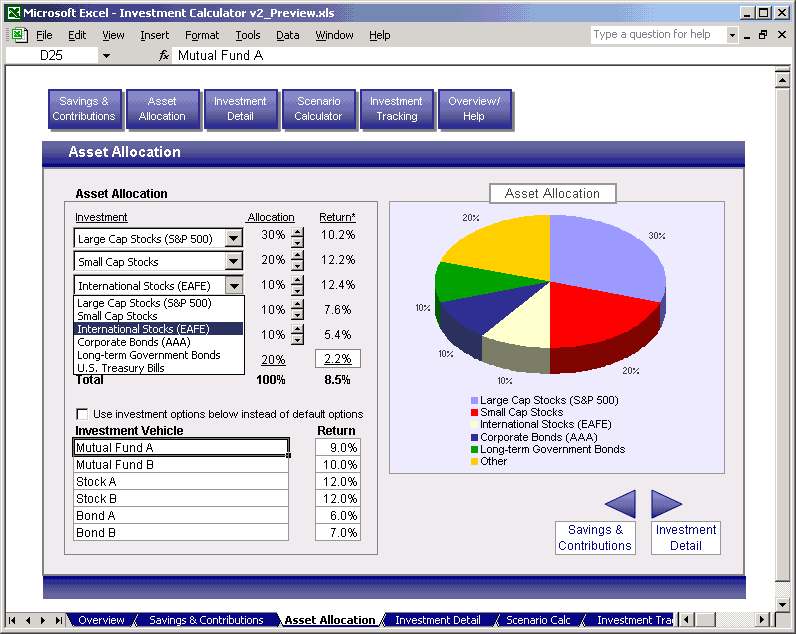796x634 pixels.
Task: Click the left arrow navigation icon
Action: click(x=621, y=504)
